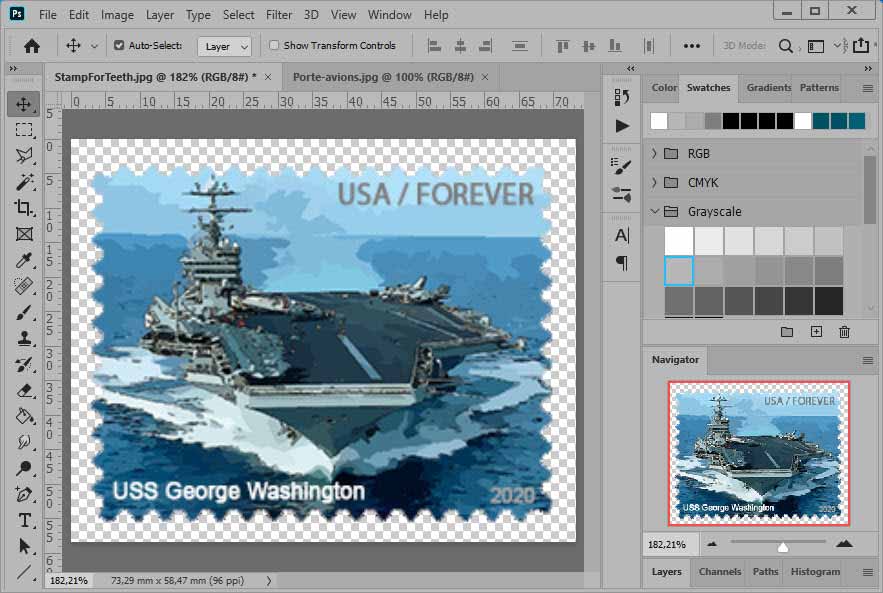Open the History panel icon
This screenshot has width=883, height=593.
tap(622, 97)
